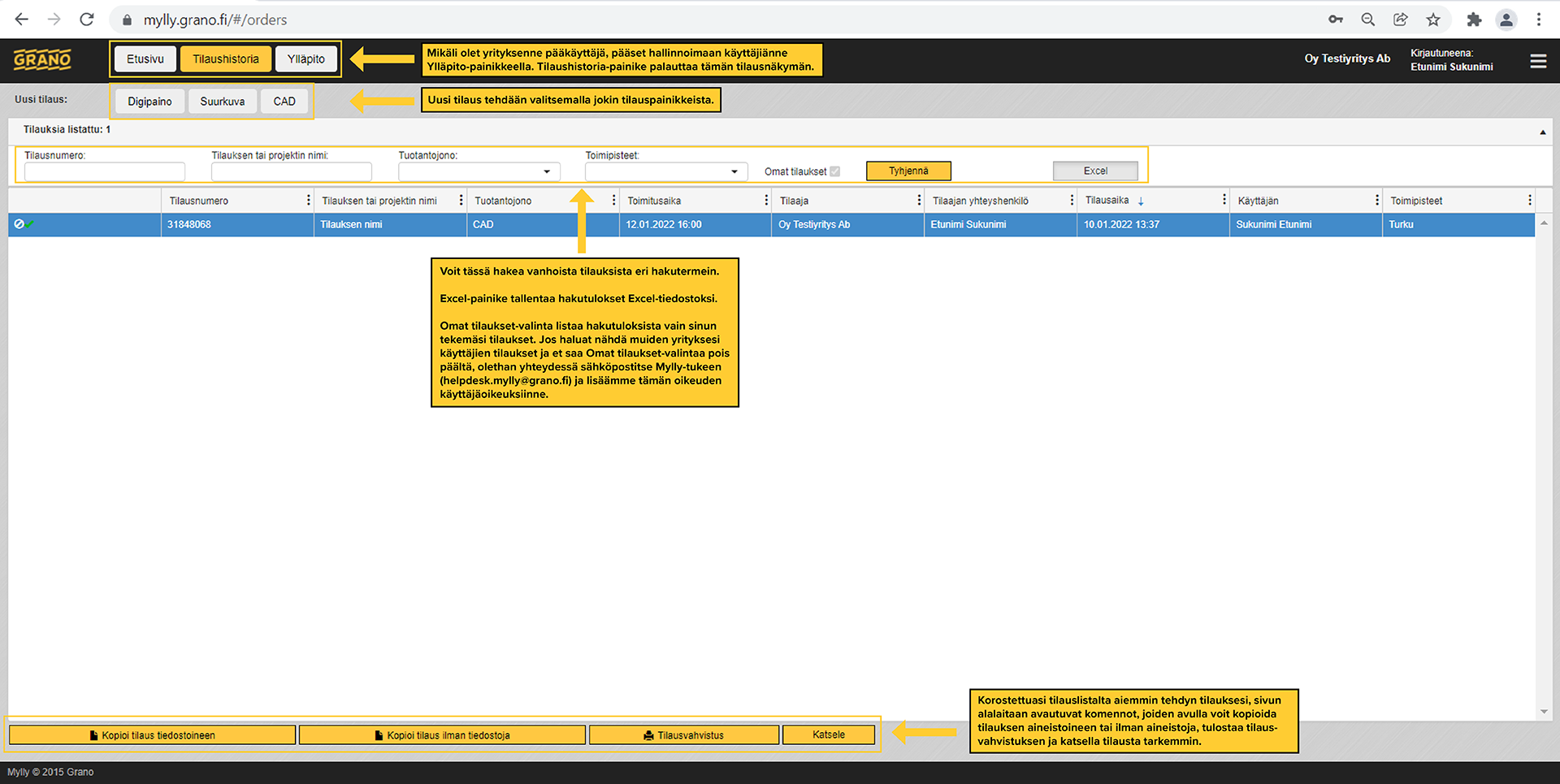Focus the Tilausnumero search field
Image resolution: width=1560 pixels, height=784 pixels.
coord(105,171)
